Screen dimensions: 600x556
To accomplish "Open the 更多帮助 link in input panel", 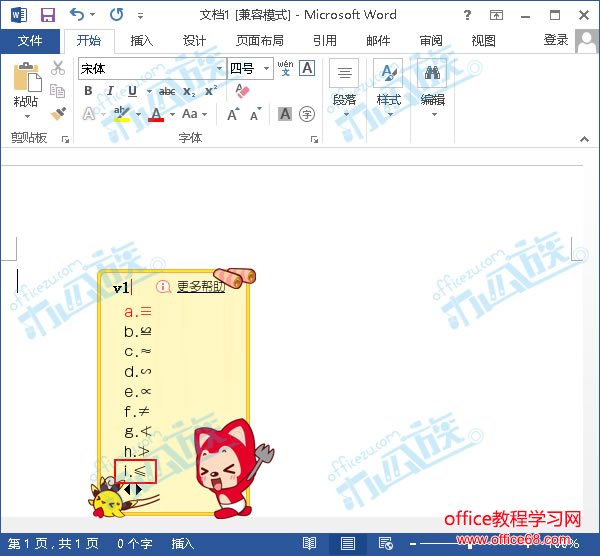I will point(201,286).
